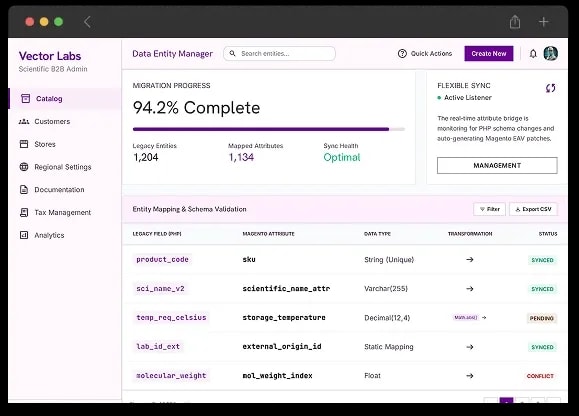The image size is (579, 416).
Task: Click the scientific_name_attr attribute
Action: 286,289
